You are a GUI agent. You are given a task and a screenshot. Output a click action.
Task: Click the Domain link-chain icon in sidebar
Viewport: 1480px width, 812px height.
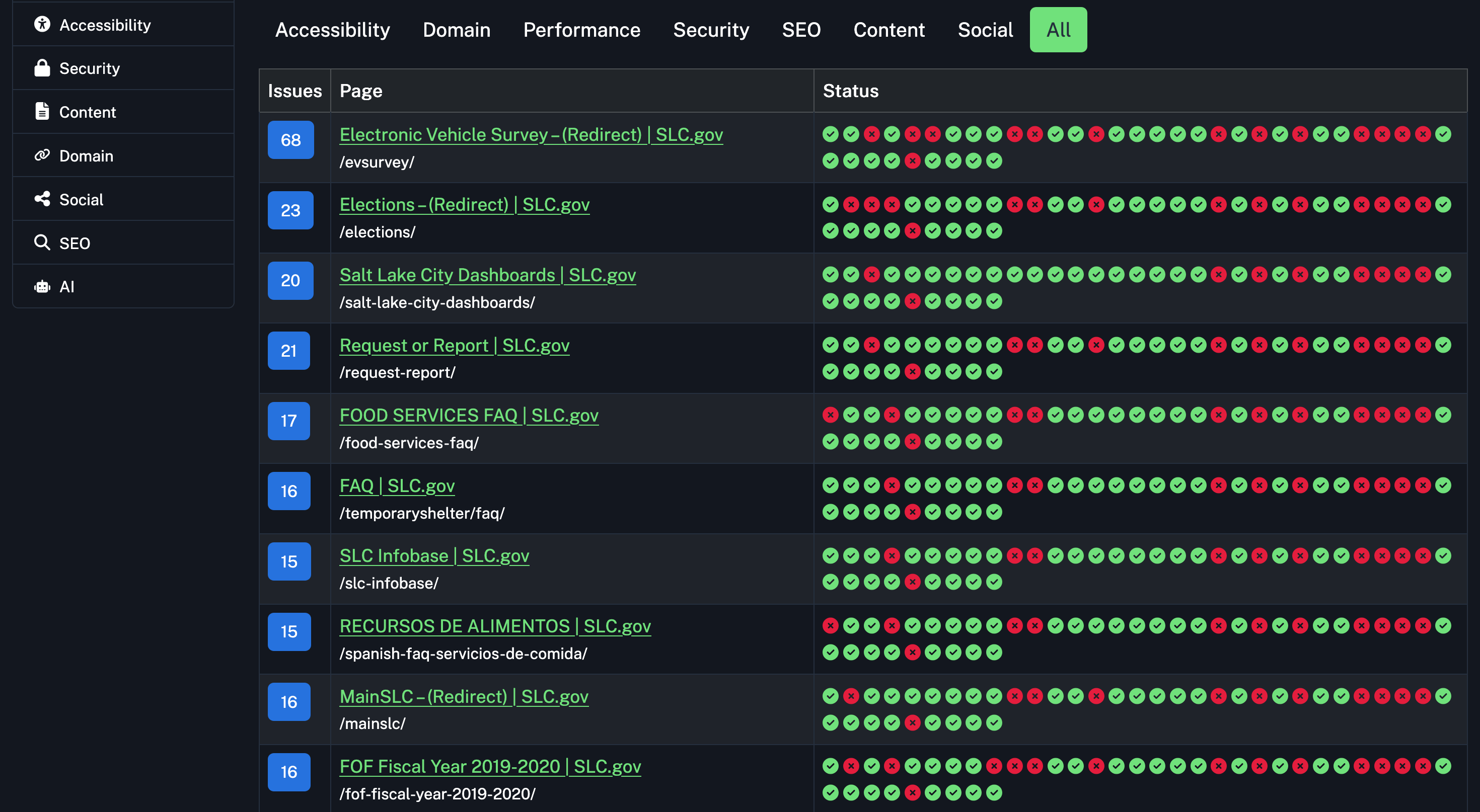[42, 155]
